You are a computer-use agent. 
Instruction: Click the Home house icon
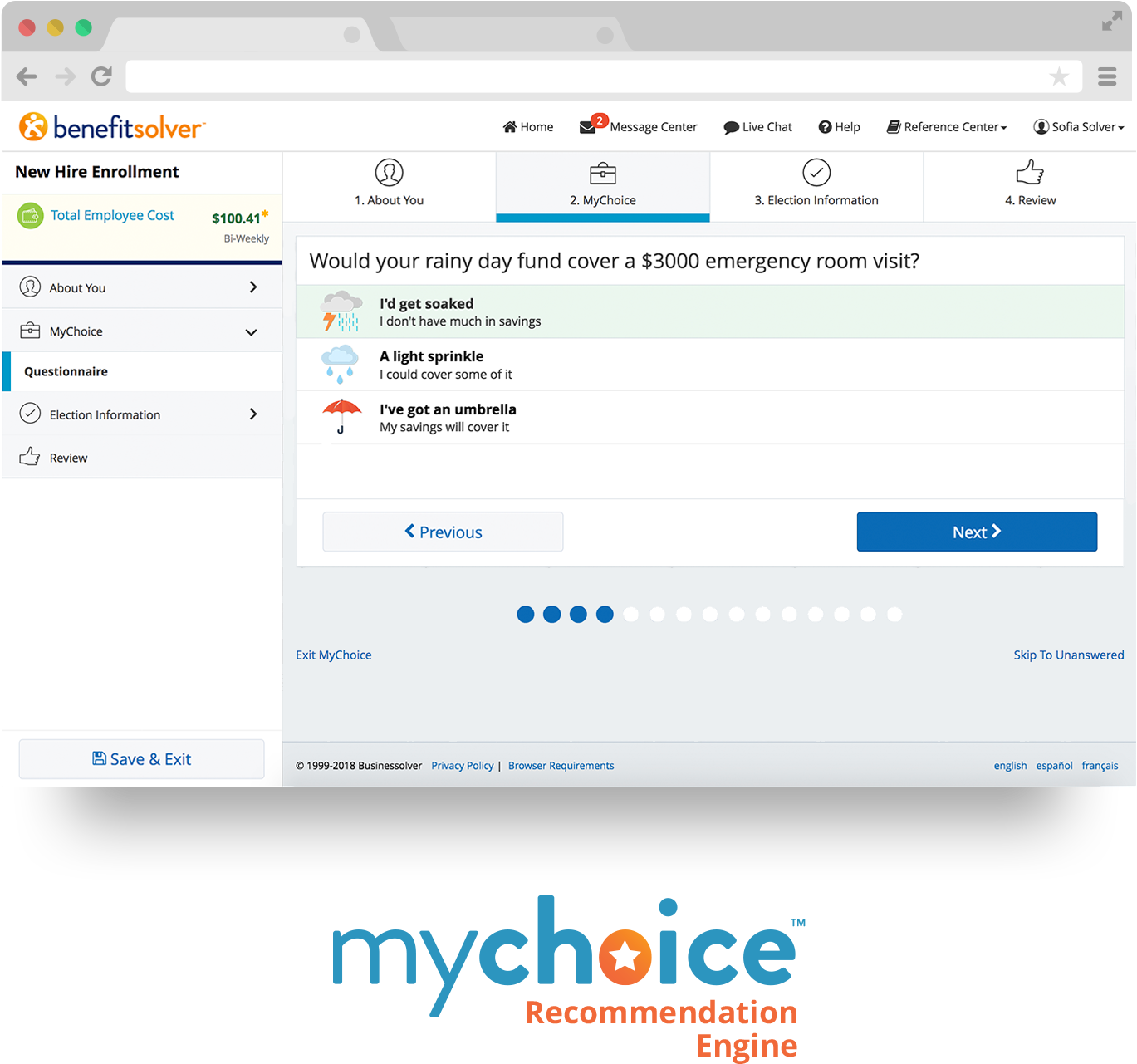point(510,127)
